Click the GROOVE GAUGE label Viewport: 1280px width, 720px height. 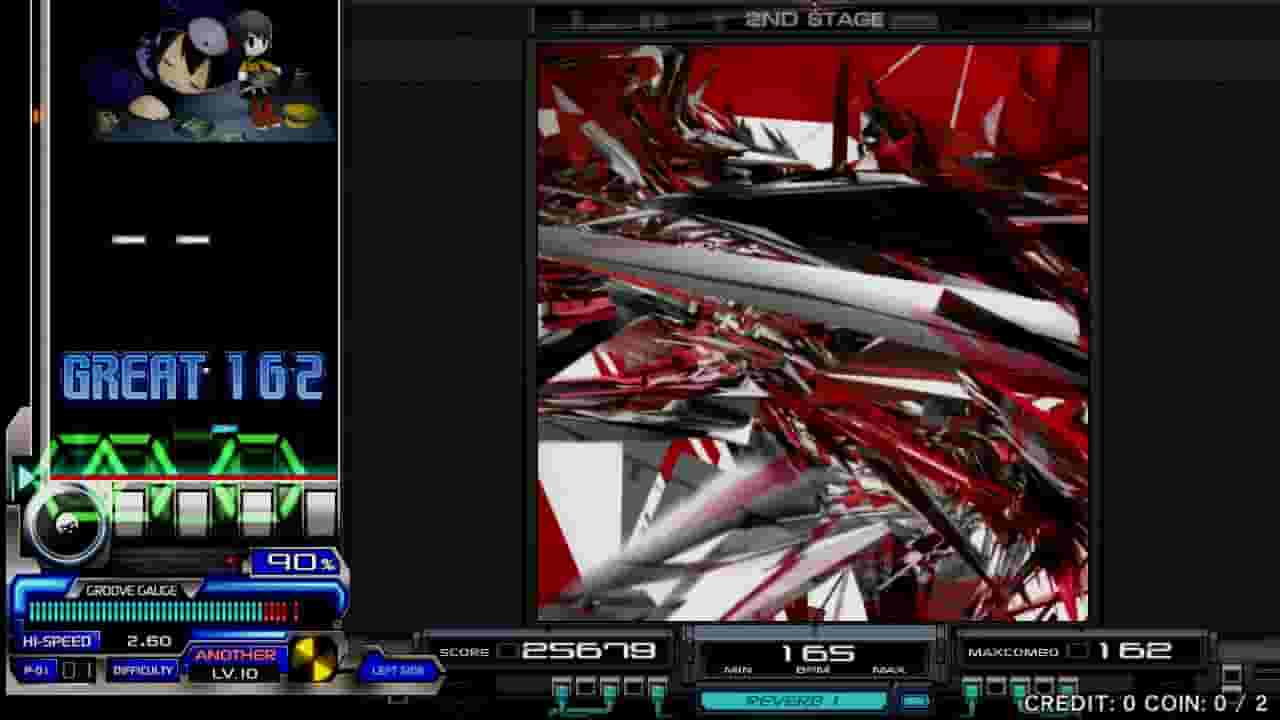coord(131,590)
